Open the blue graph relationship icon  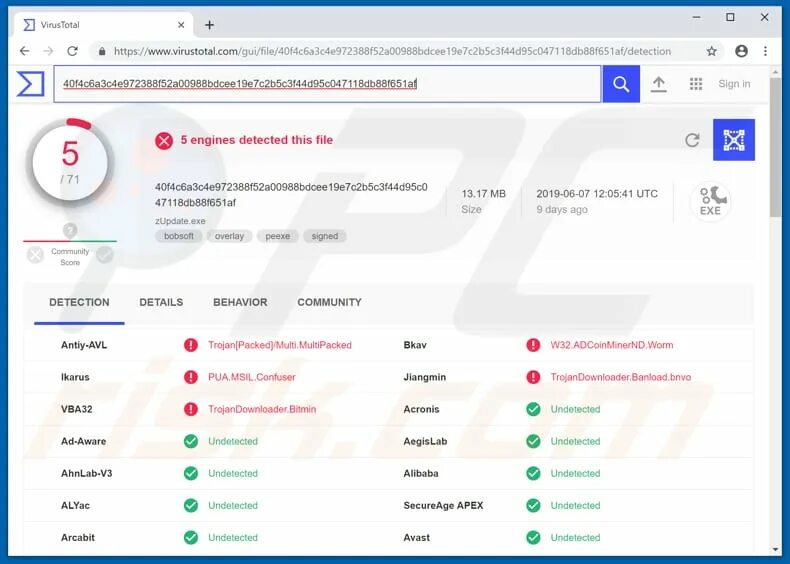[x=734, y=140]
